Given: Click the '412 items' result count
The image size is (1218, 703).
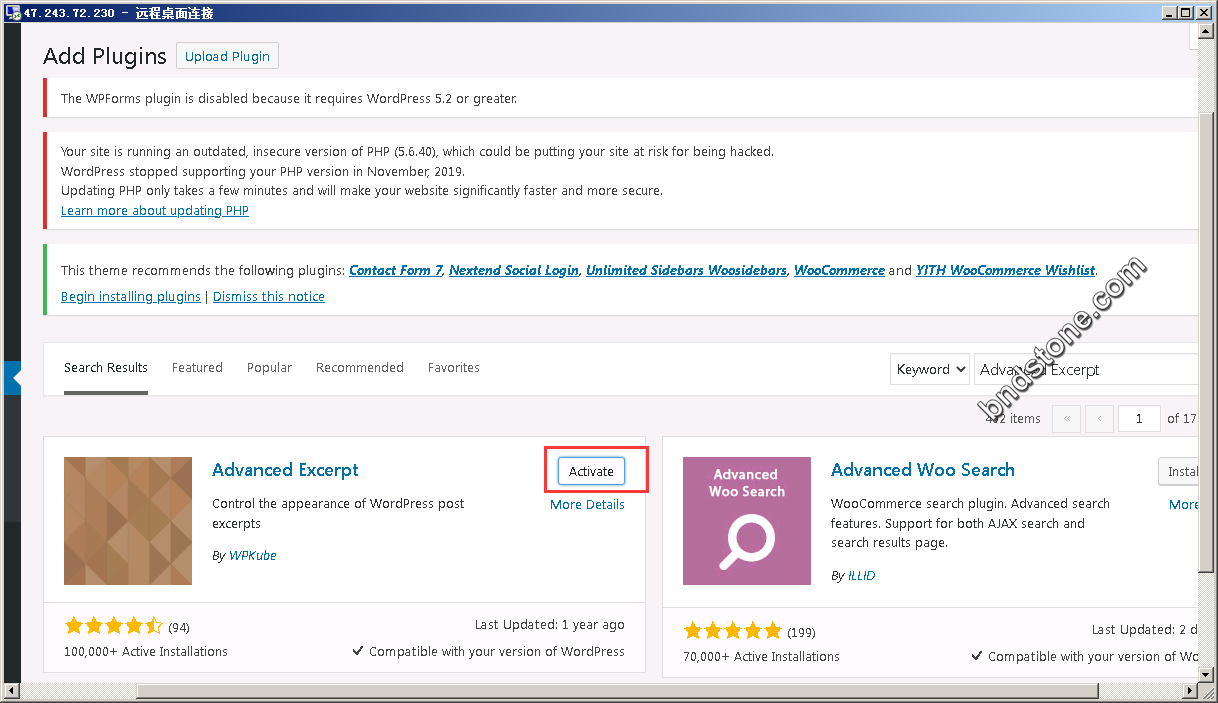Looking at the screenshot, I should (x=1013, y=419).
